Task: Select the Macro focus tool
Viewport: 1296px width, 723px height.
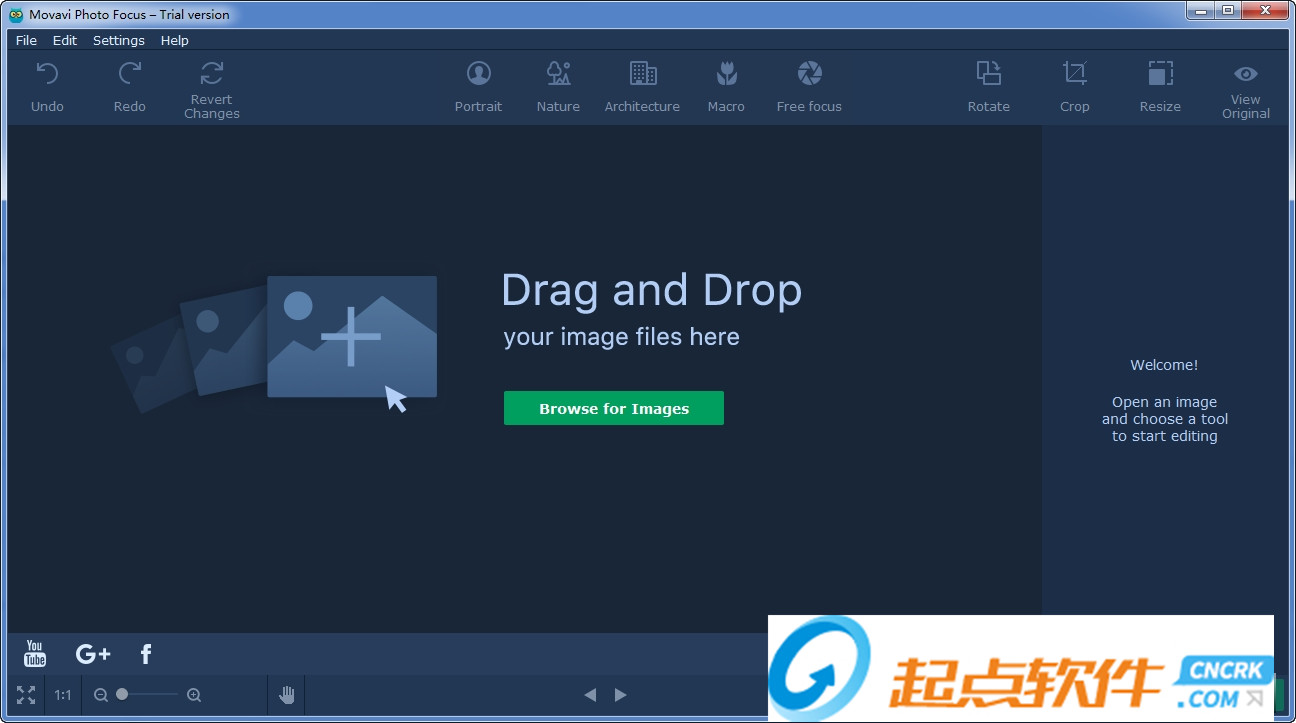Action: click(x=726, y=85)
